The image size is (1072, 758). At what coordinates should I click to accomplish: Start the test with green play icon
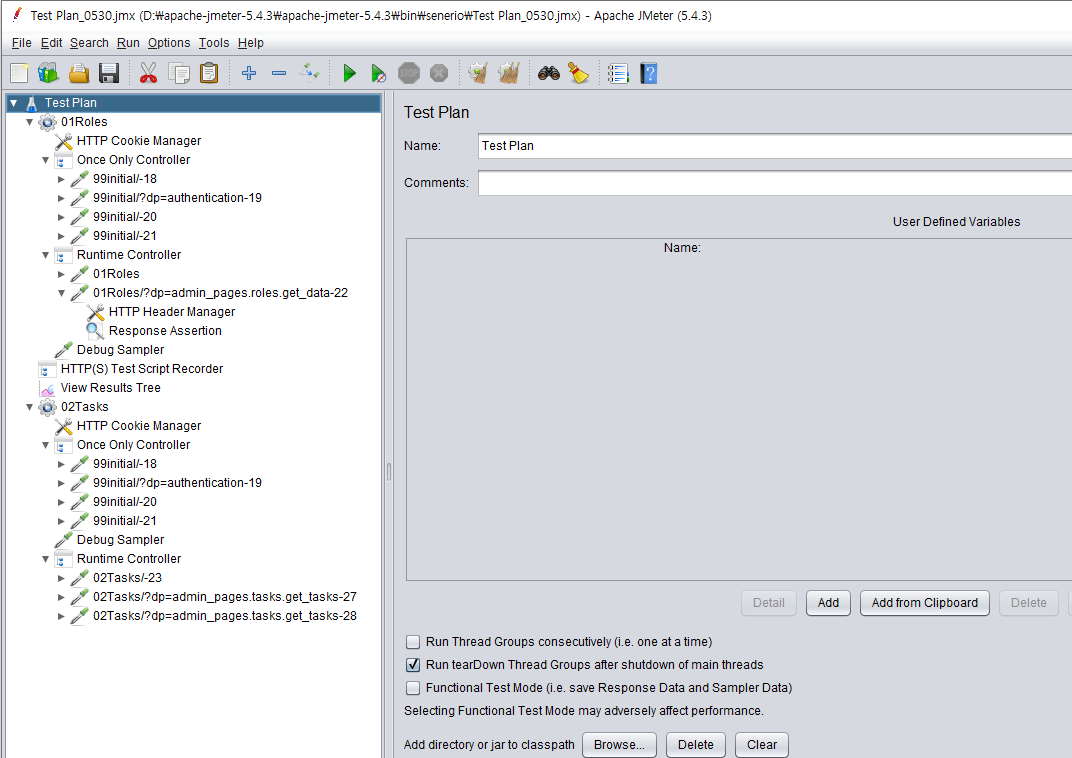pyautogui.click(x=349, y=73)
